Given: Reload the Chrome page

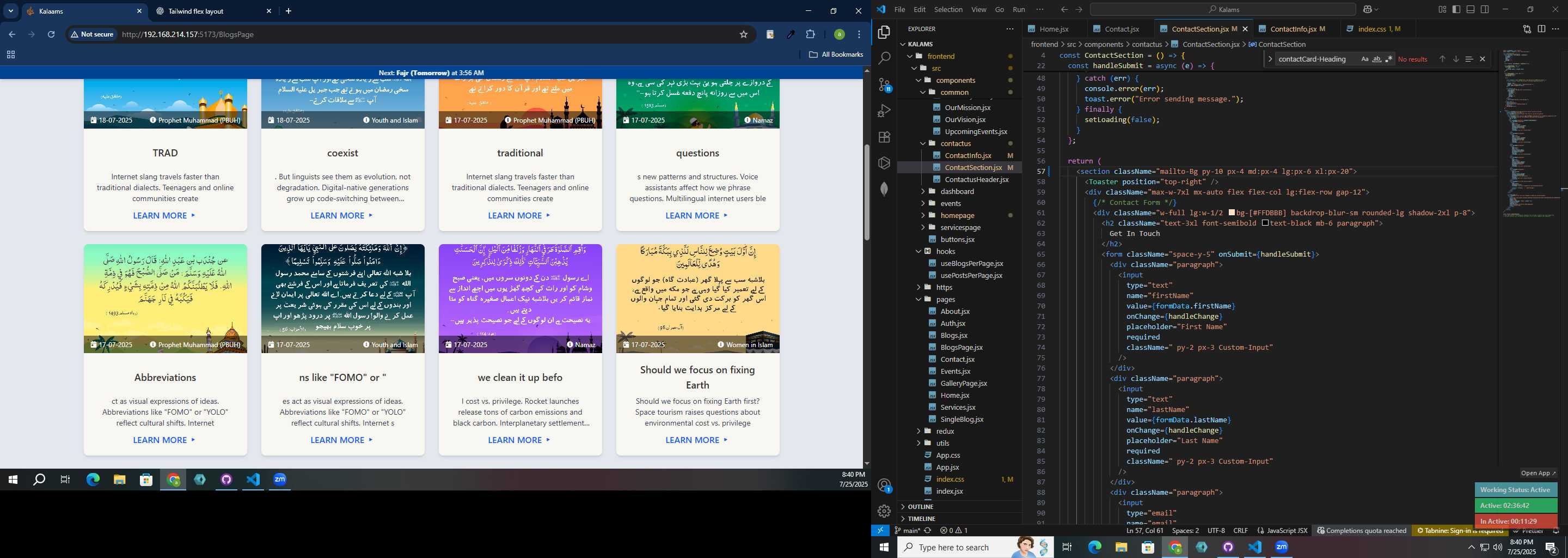Looking at the screenshot, I should (x=51, y=34).
